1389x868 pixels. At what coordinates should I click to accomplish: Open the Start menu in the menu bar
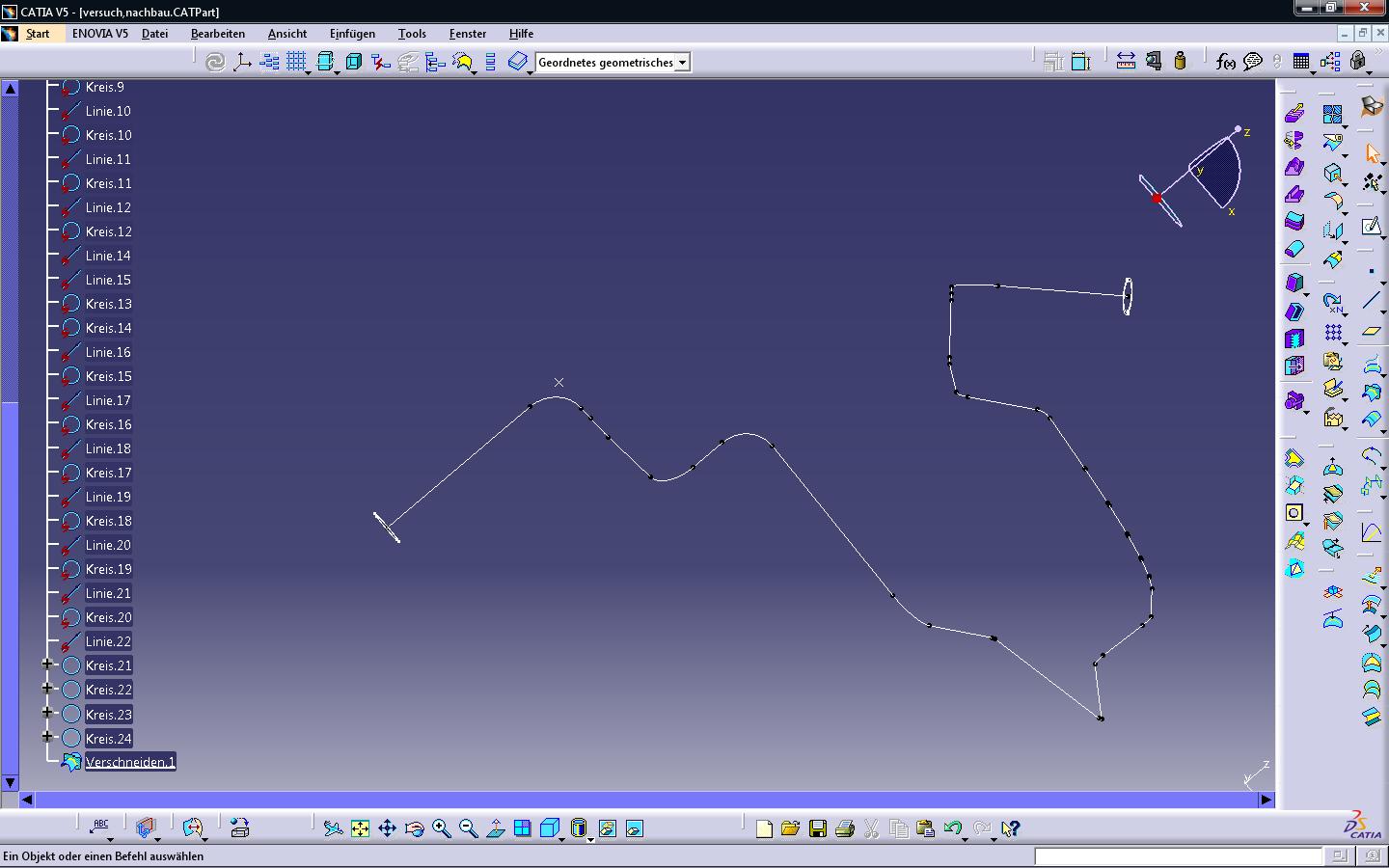pyautogui.click(x=38, y=34)
